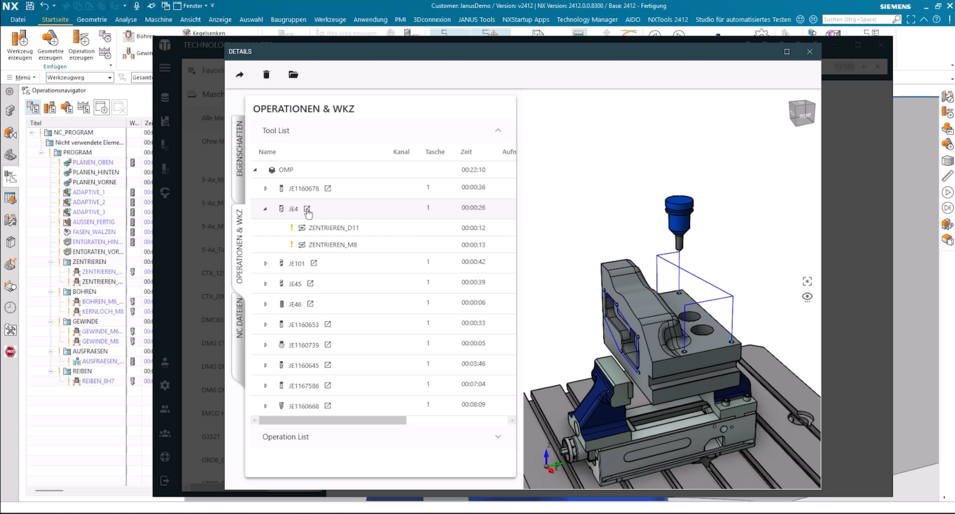Expand the JE1160739 tool row
Viewport: 955px width, 514px height.
[x=266, y=345]
